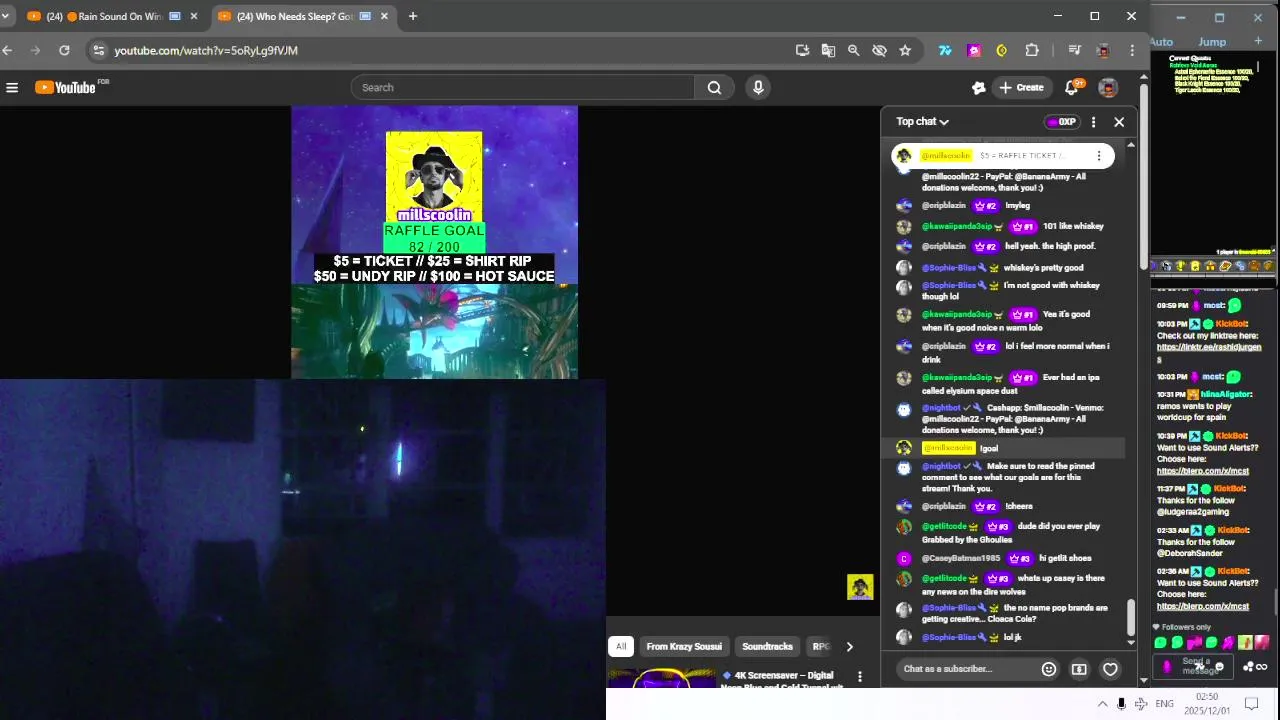Bookmark this tab with star icon
This screenshot has width=1280, height=720.
(905, 50)
